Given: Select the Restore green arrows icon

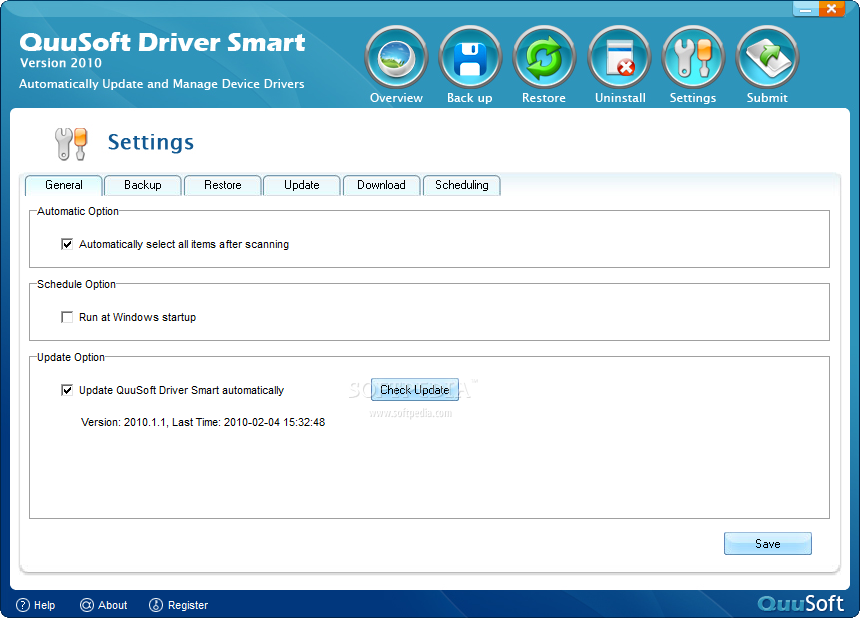Looking at the screenshot, I should (544, 58).
